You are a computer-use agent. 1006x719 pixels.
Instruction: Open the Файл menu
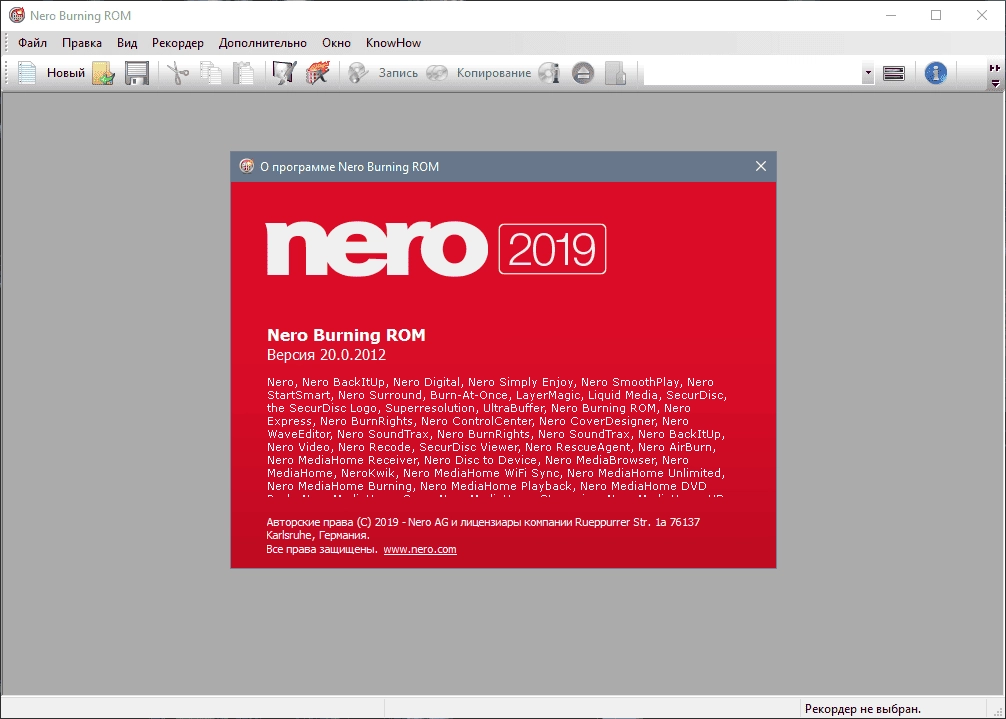click(32, 43)
